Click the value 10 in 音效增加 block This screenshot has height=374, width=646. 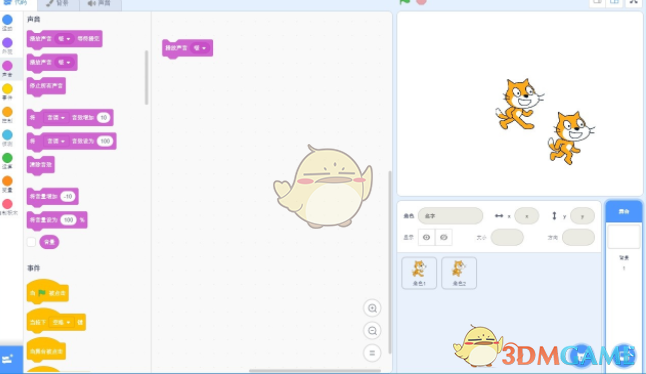point(103,118)
